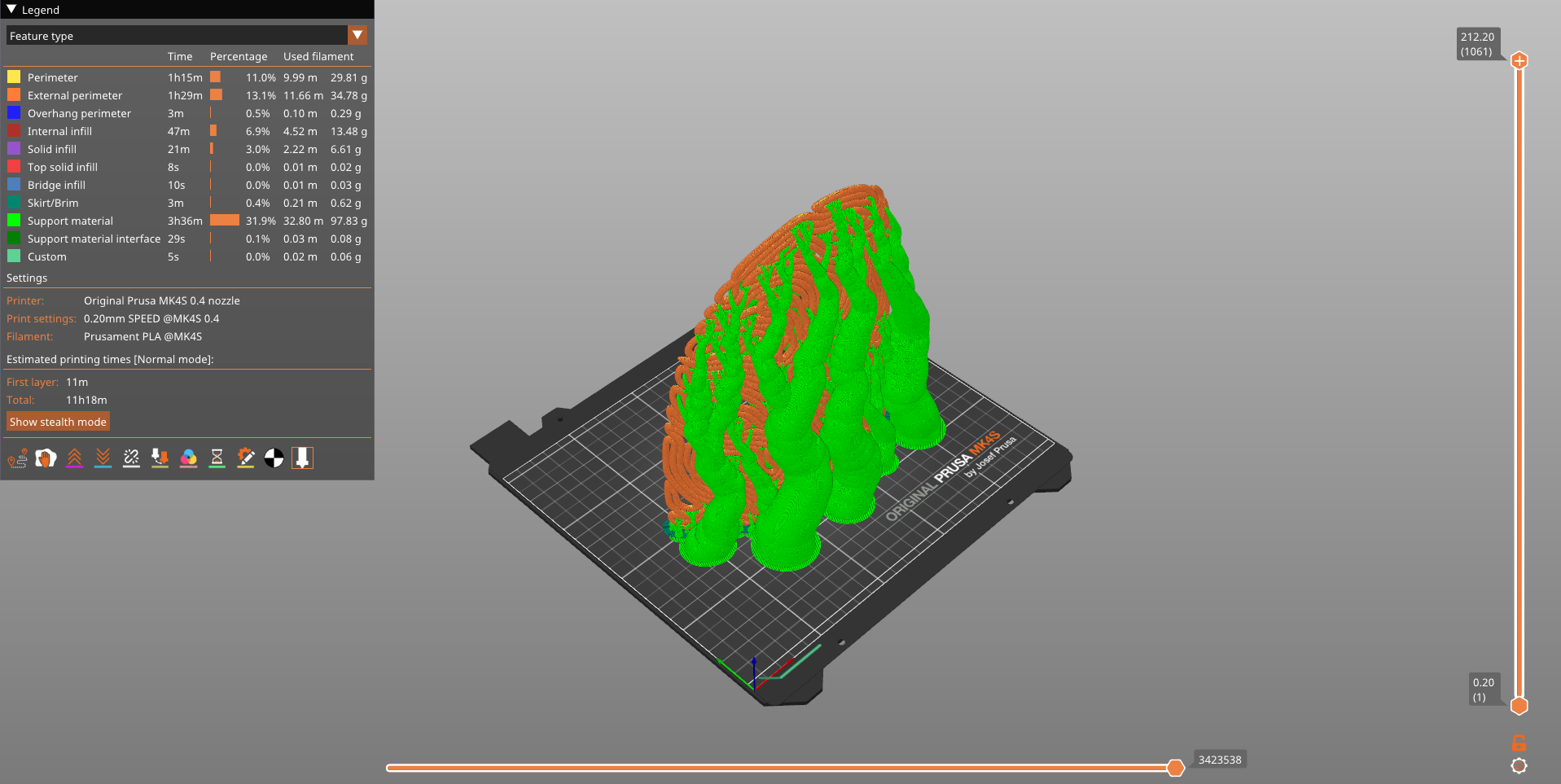Image resolution: width=1561 pixels, height=784 pixels.
Task: Toggle Top solid infill swatch
Action: click(x=14, y=166)
